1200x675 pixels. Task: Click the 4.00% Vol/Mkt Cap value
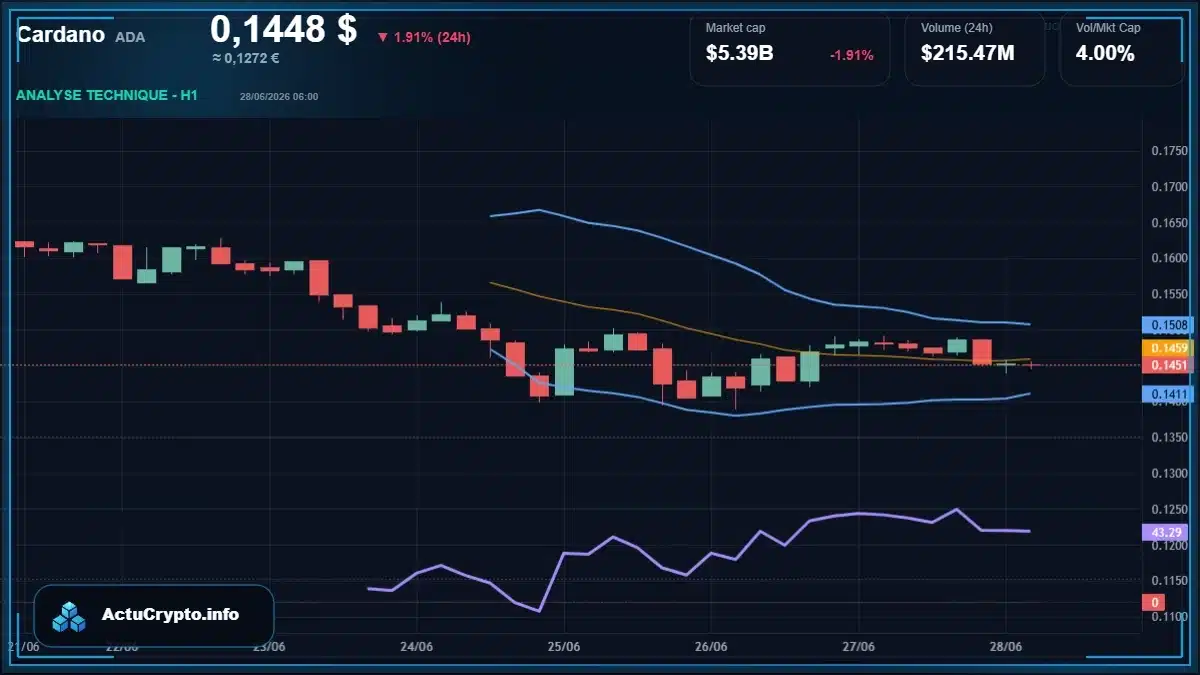click(1105, 54)
